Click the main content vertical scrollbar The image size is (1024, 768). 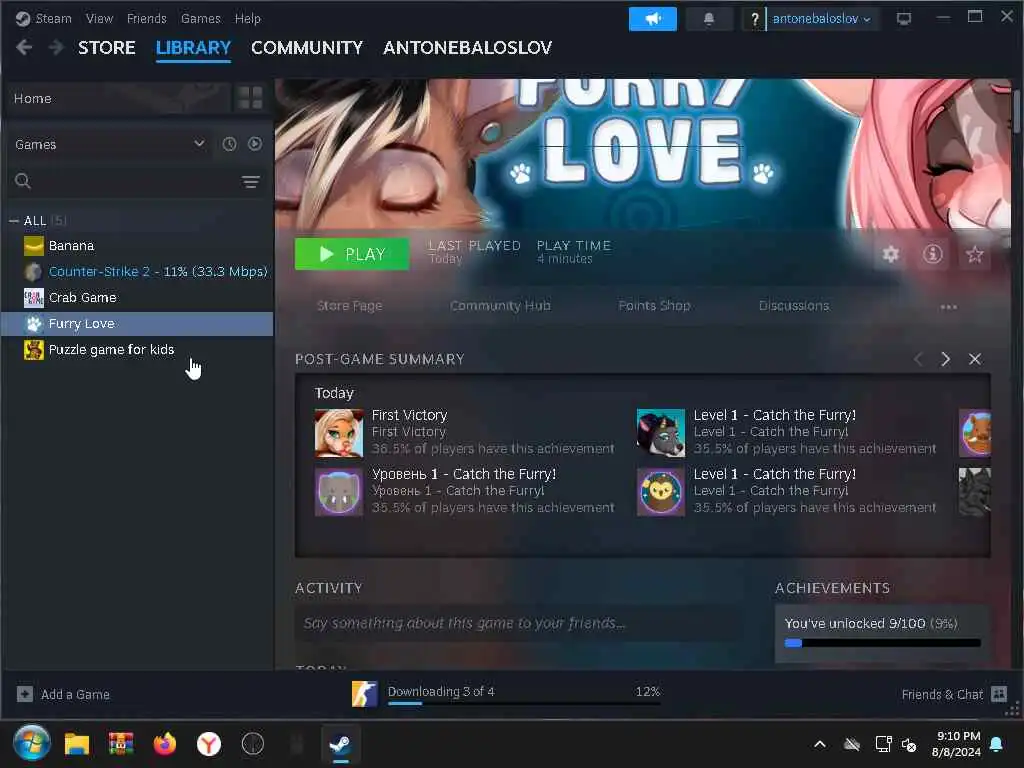pyautogui.click(x=1016, y=110)
